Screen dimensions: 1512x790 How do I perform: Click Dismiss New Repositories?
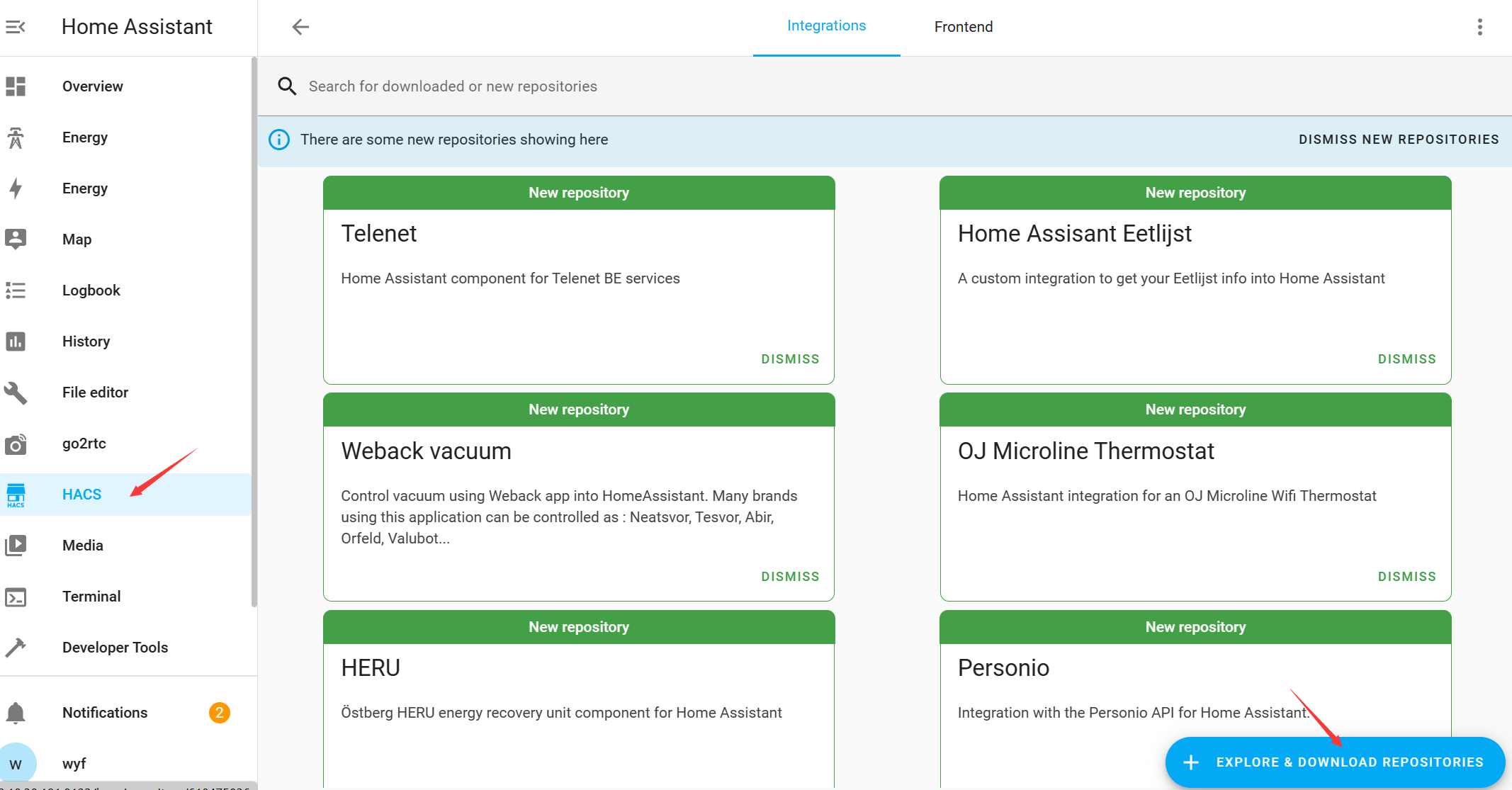pos(1399,140)
